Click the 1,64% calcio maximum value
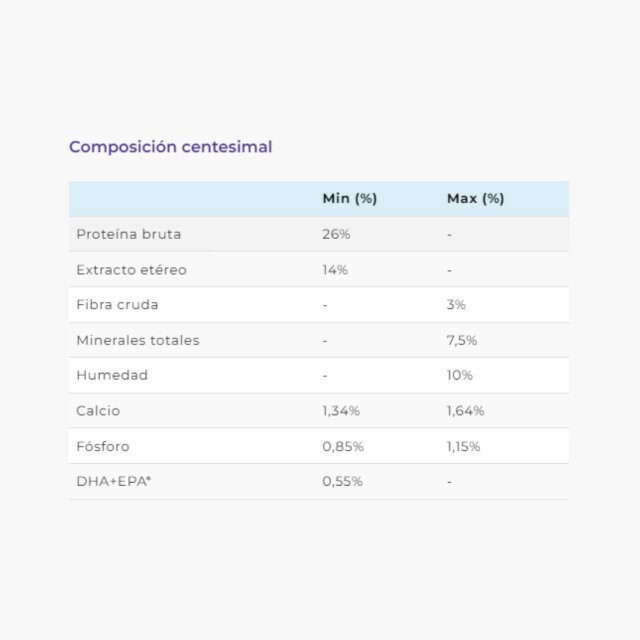This screenshot has height=640, width=640. tap(465, 411)
